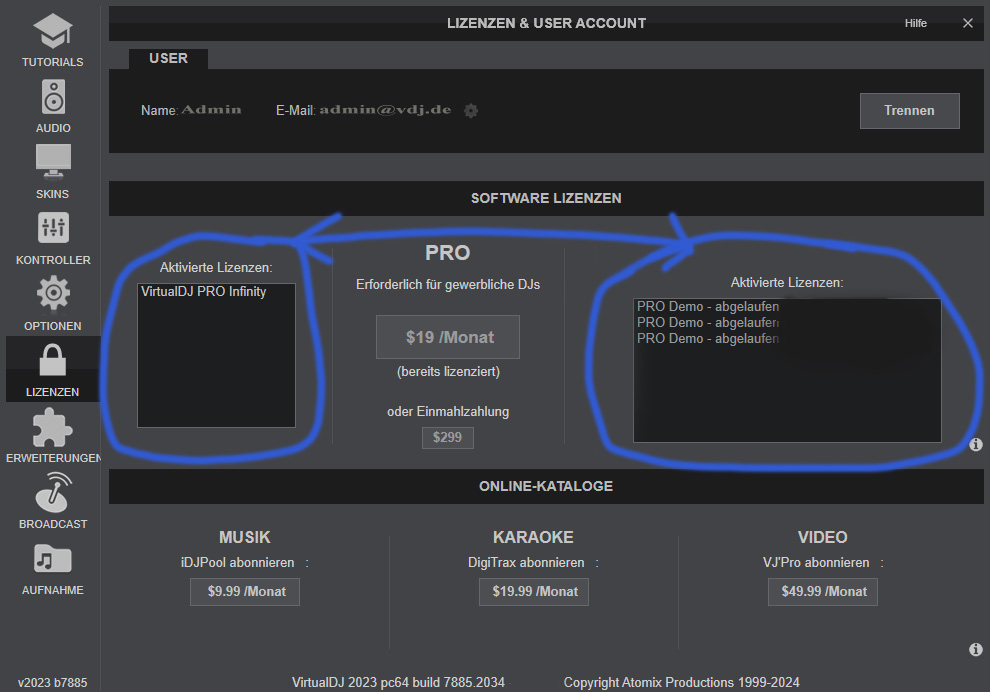Click info icon in Online-Kataloge section
This screenshot has width=990, height=692.
click(975, 649)
